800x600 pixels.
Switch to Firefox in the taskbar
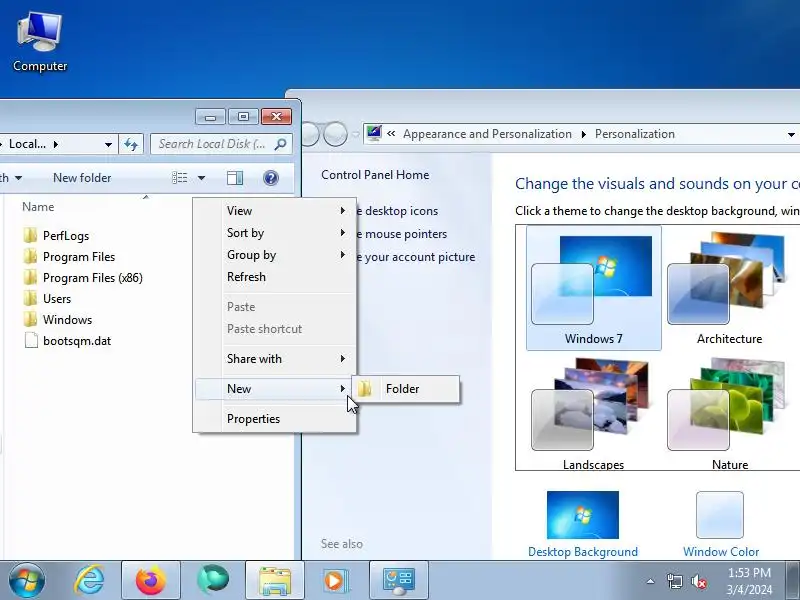151,580
